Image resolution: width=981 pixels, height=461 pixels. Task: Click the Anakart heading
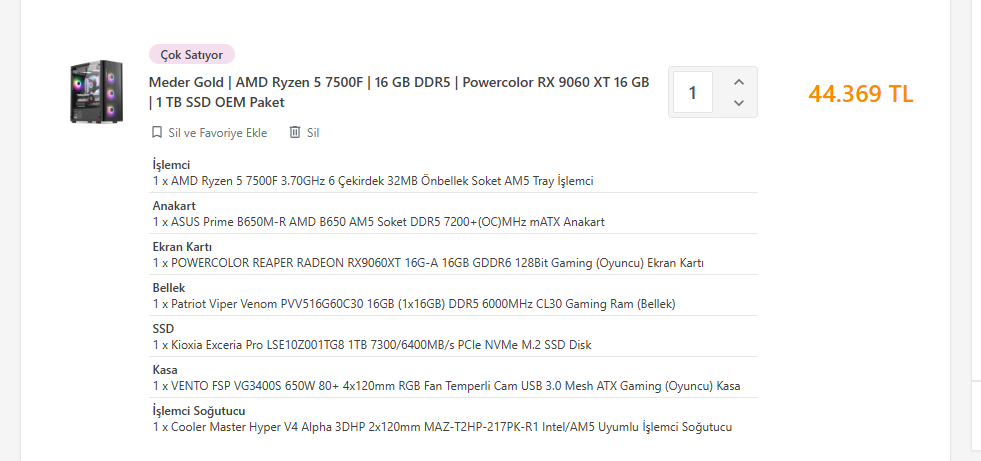tap(174, 206)
